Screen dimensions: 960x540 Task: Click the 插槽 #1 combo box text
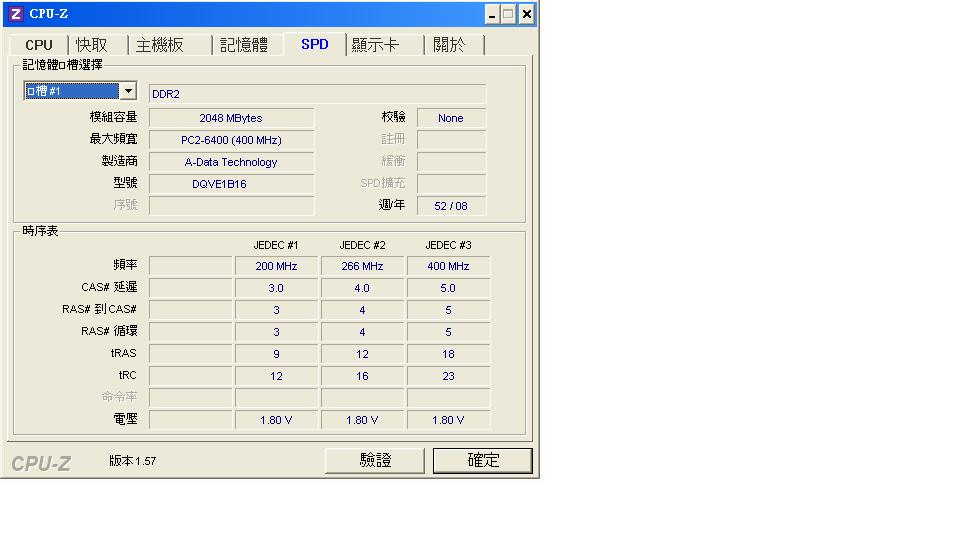tap(71, 92)
